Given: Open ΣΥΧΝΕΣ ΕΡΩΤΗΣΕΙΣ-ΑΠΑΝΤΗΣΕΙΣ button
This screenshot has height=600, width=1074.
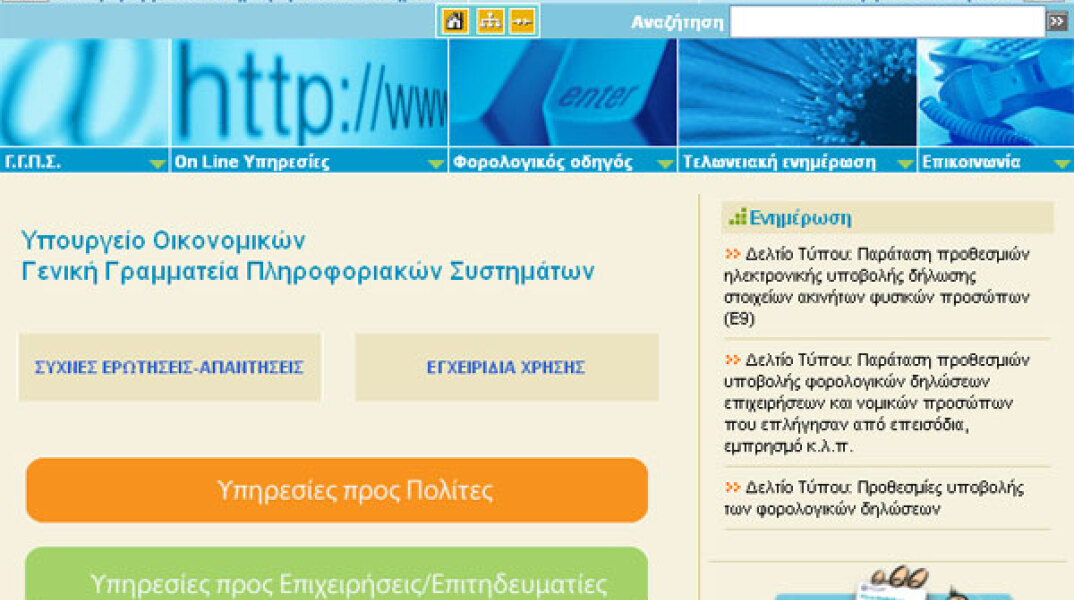Looking at the screenshot, I should [x=170, y=367].
